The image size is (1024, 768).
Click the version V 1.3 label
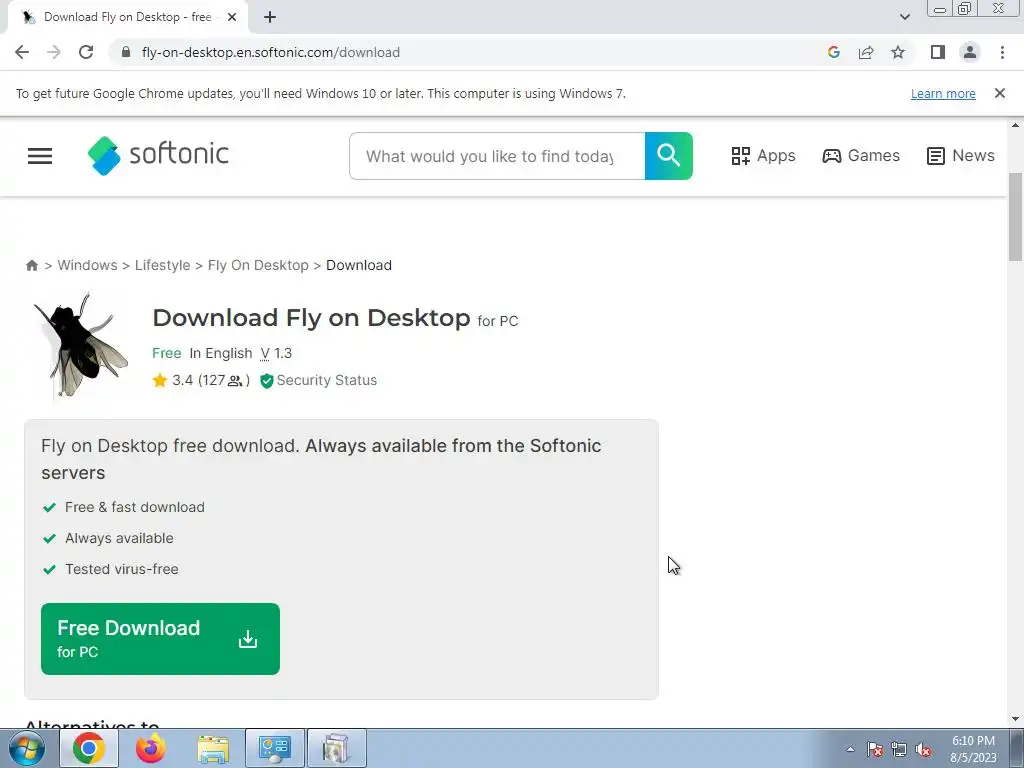[276, 353]
